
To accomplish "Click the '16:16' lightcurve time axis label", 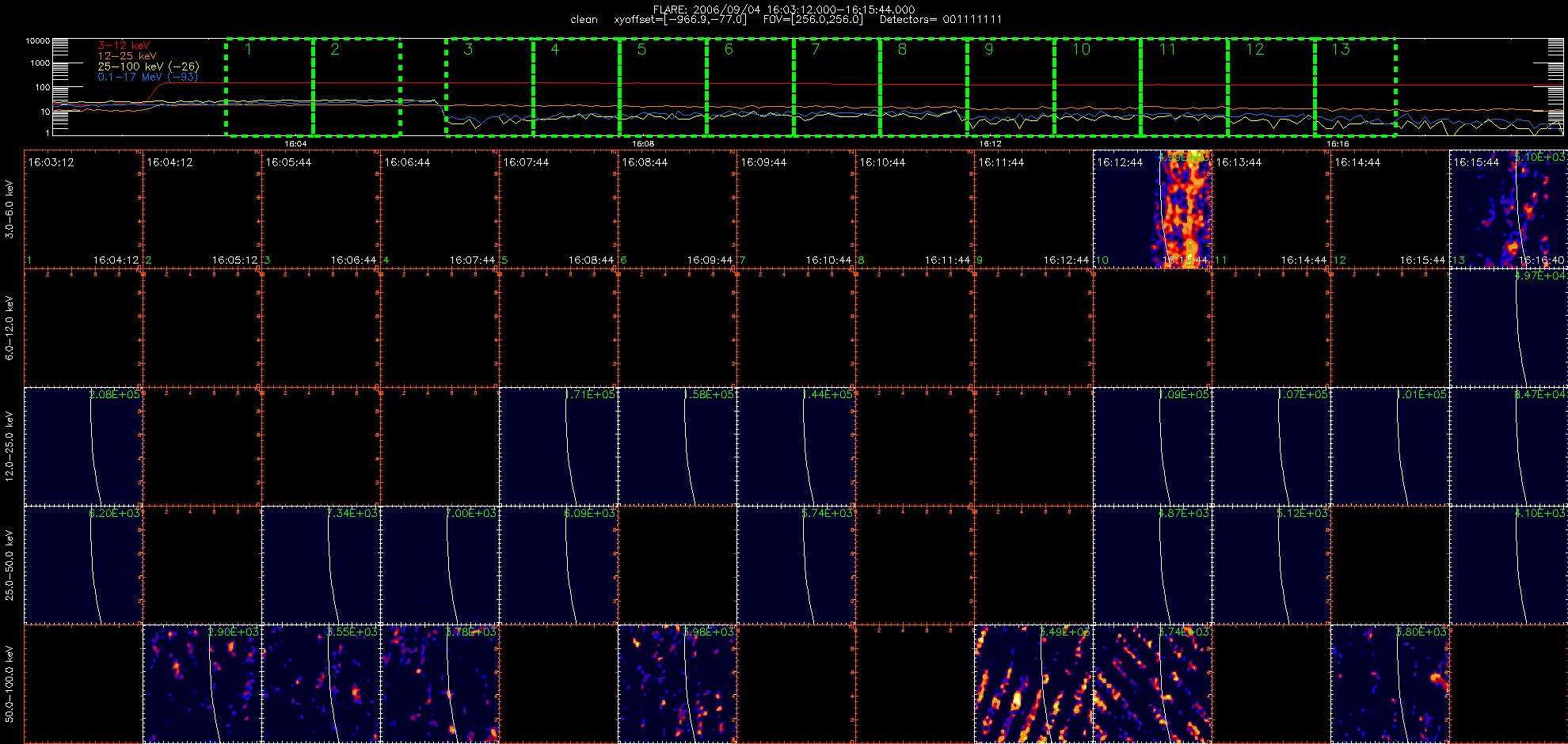I will (x=1338, y=144).
